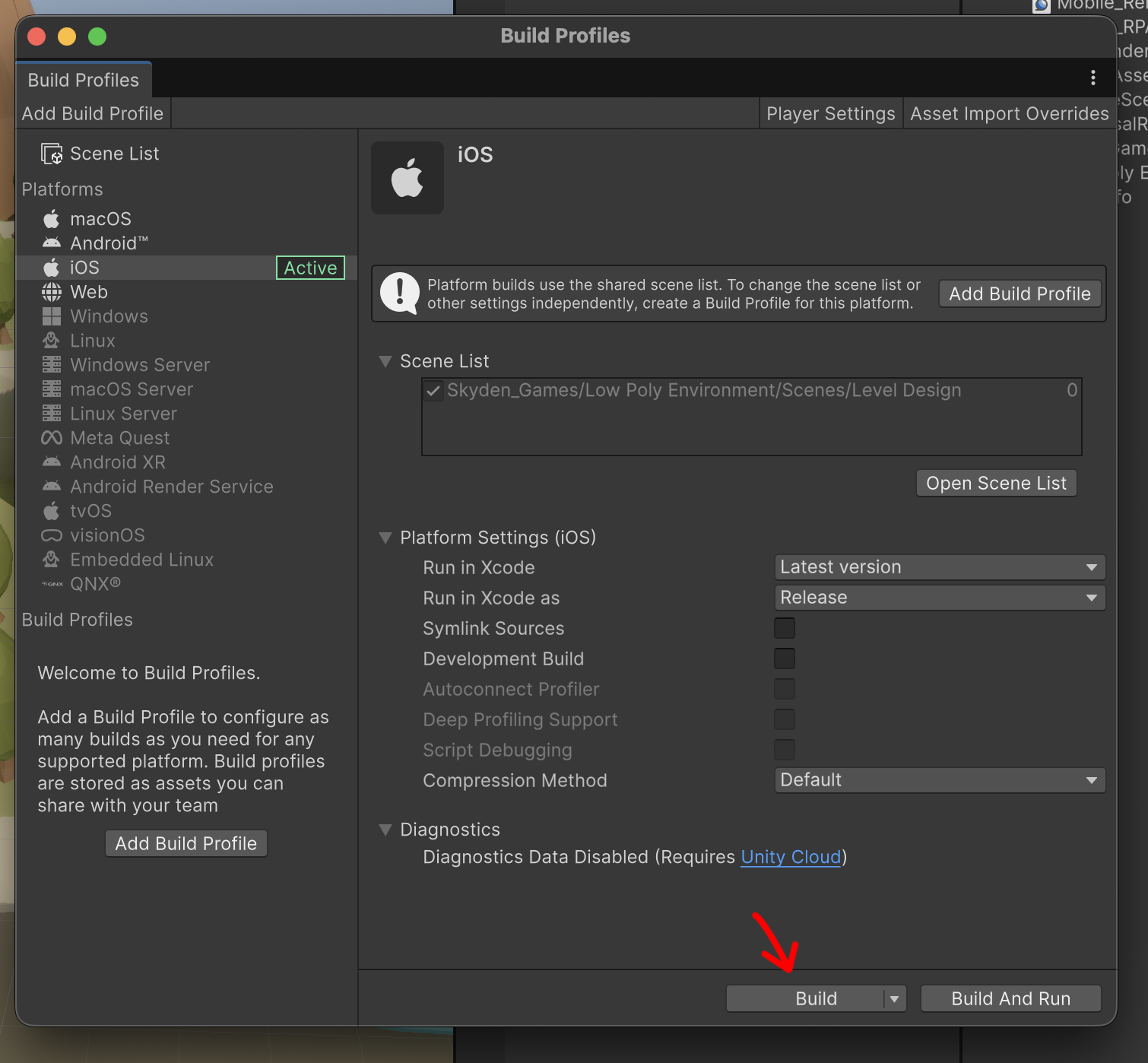Click the macOS Server rack icon
1148x1063 pixels.
point(52,389)
